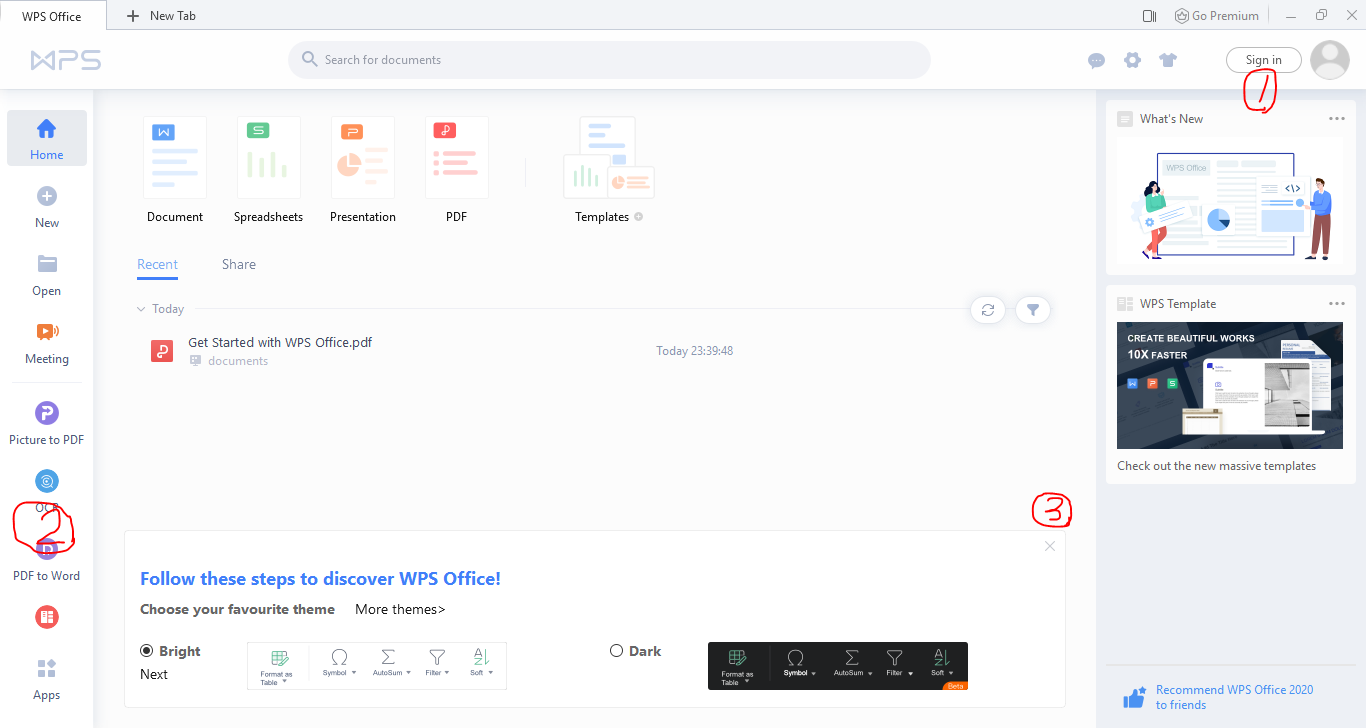1366x728 pixels.
Task: Click Next under the Bright theme
Action: coord(154,674)
